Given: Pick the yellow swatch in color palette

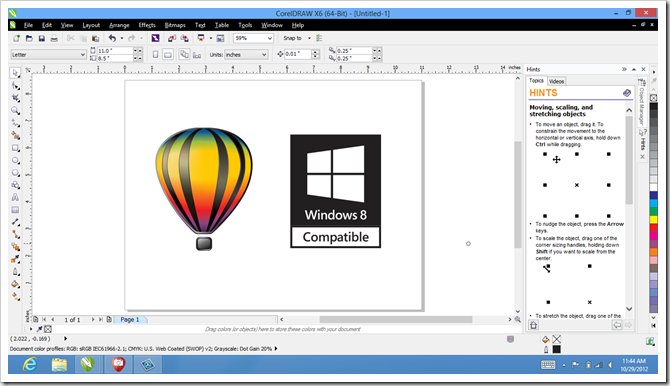Looking at the screenshot, I should point(654,220).
